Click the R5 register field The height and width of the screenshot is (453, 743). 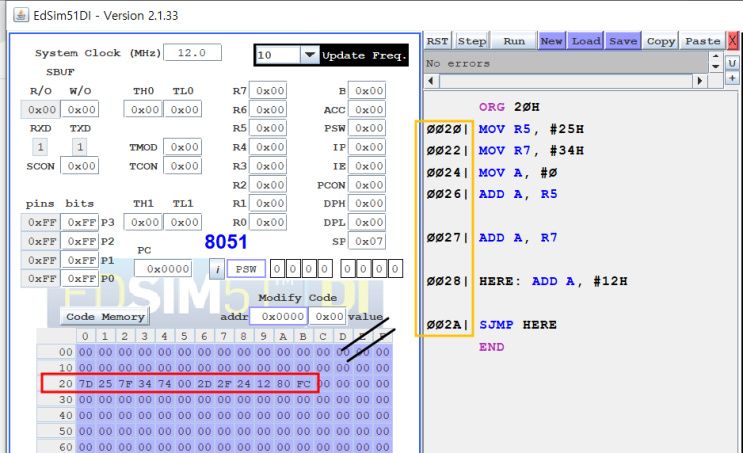click(x=268, y=128)
